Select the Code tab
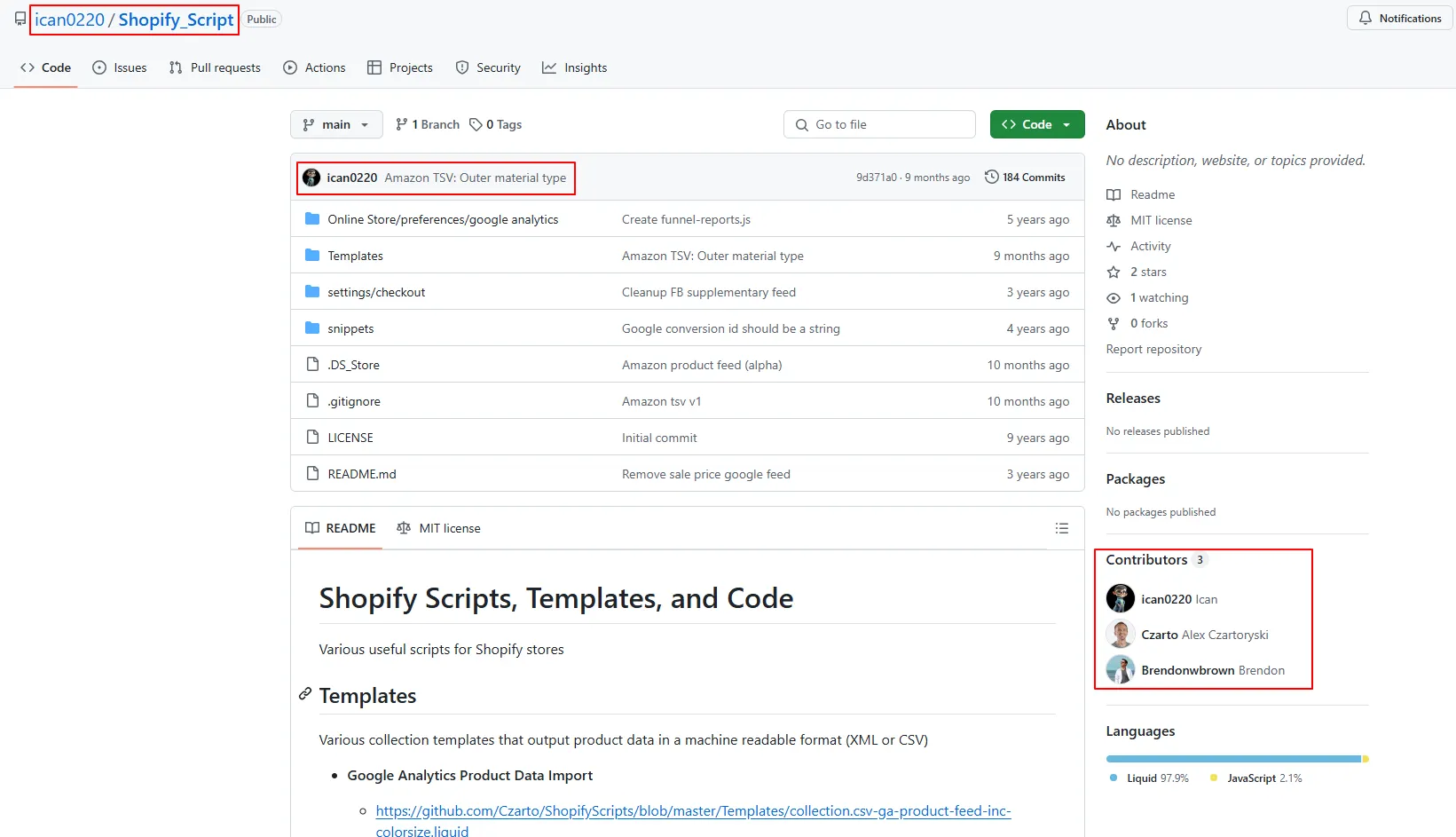Screen dimensions: 1456x837 pyautogui.click(x=45, y=67)
